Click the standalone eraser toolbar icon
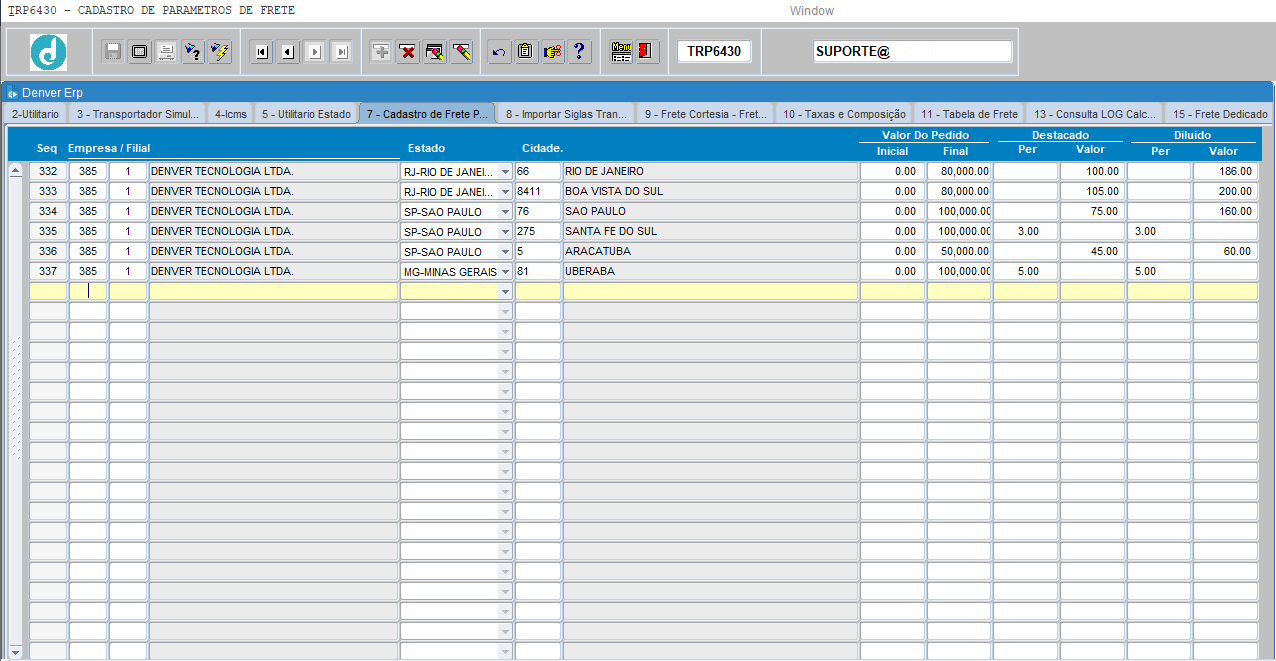Viewport: 1276px width, 661px height. 461,52
